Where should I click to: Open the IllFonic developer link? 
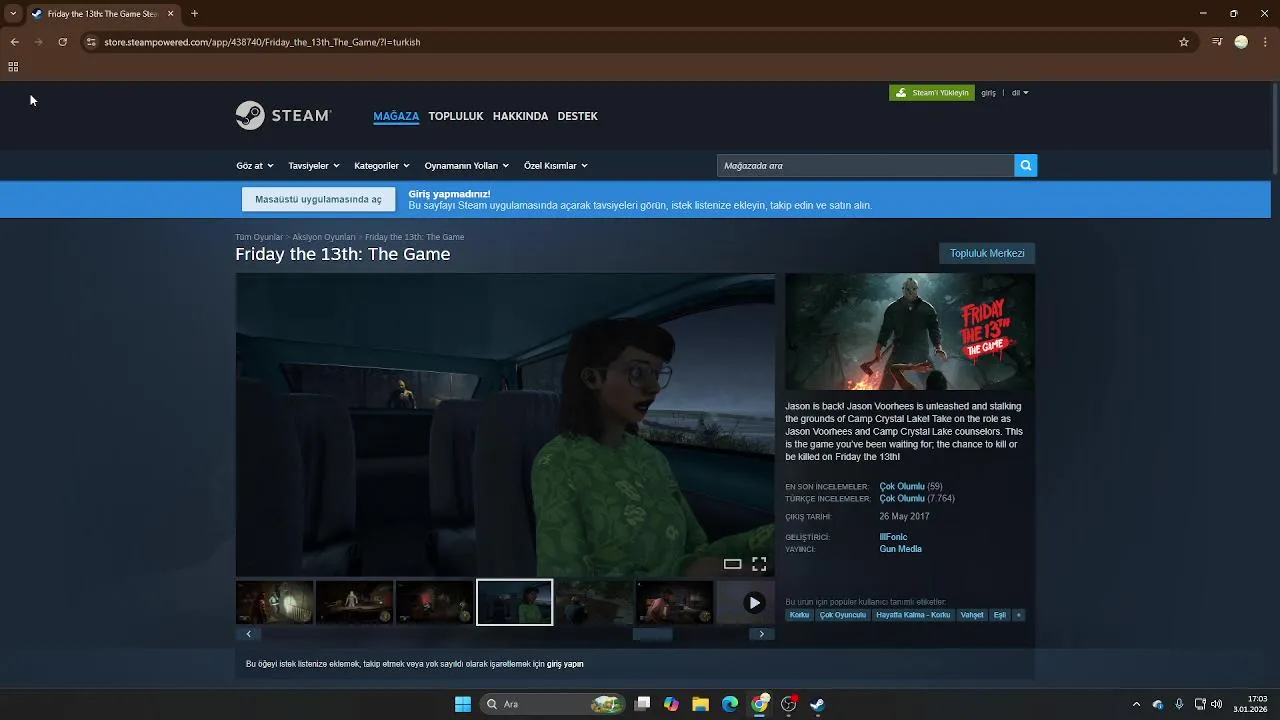click(x=893, y=537)
